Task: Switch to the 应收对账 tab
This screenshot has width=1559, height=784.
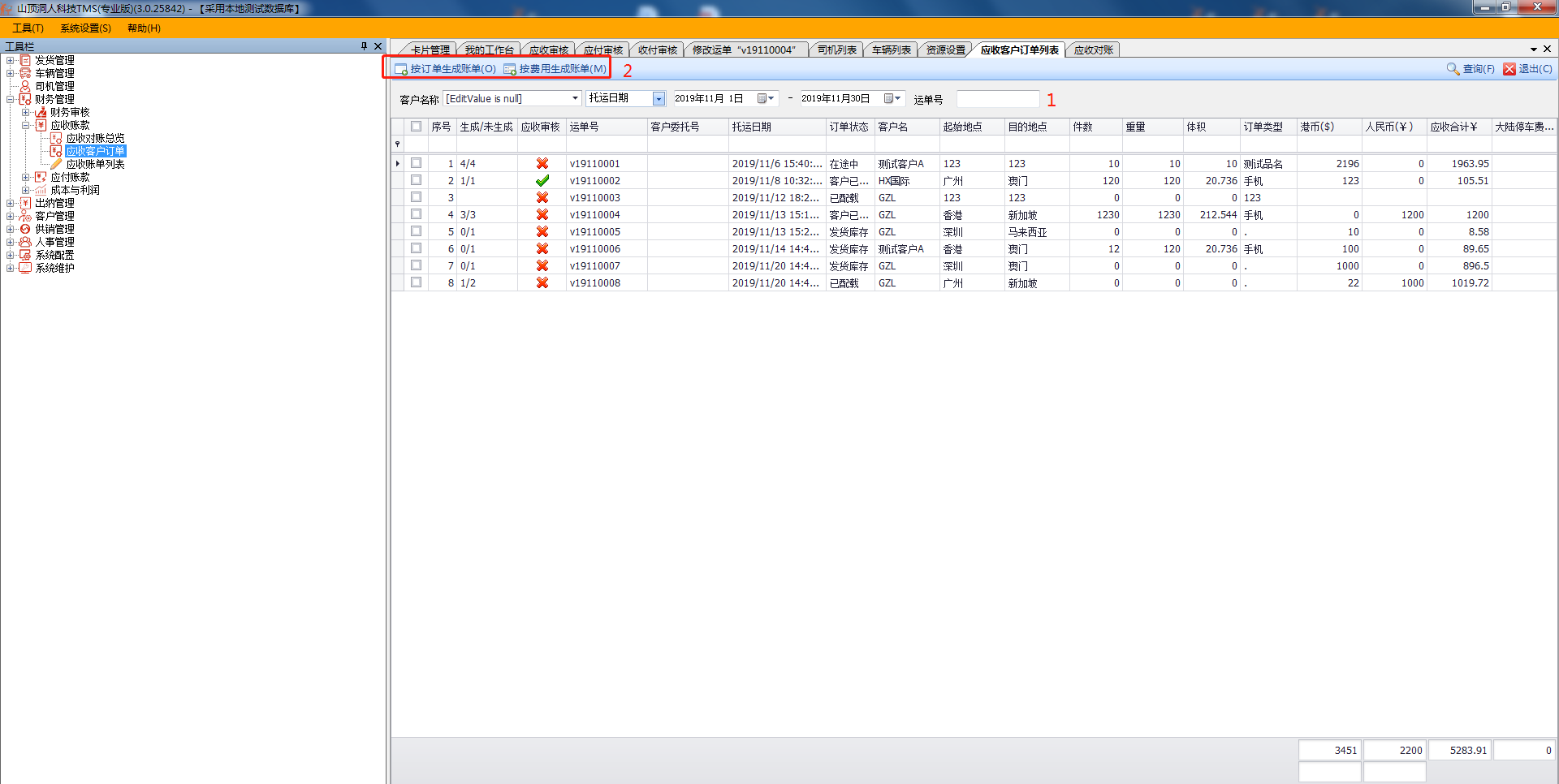Action: (x=1093, y=50)
